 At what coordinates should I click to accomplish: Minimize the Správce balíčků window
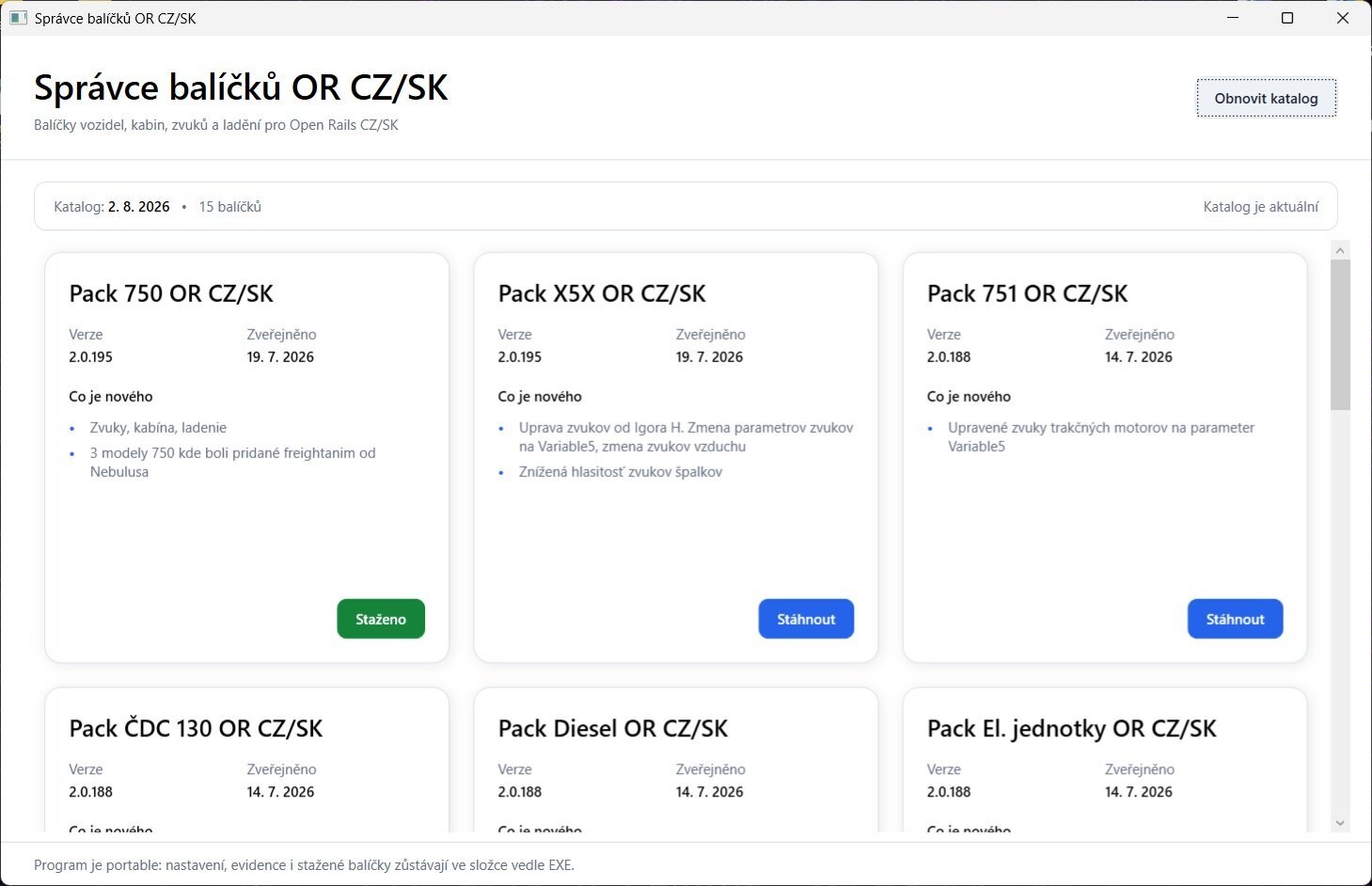click(1233, 18)
